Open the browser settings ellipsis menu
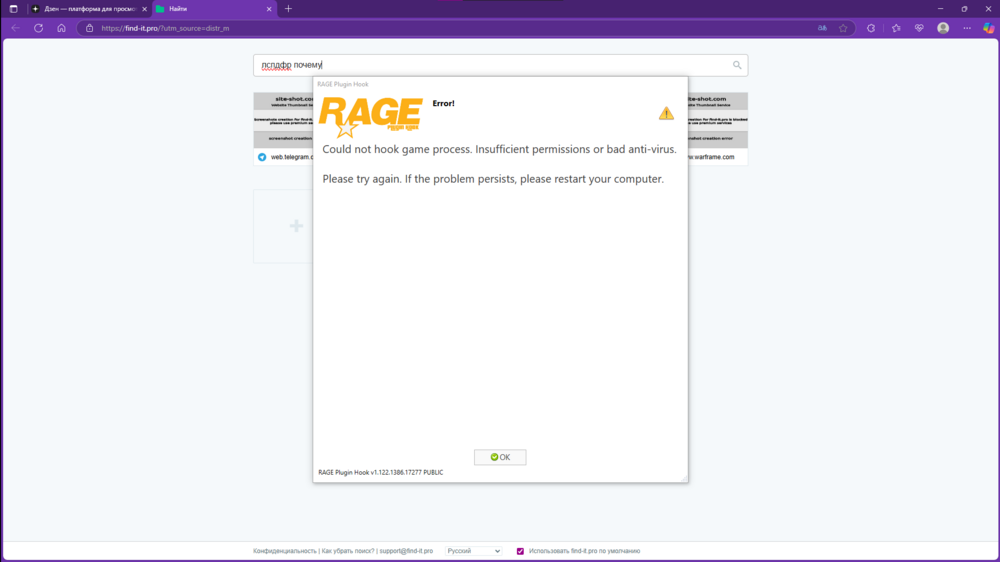The image size is (1000, 562). click(967, 28)
